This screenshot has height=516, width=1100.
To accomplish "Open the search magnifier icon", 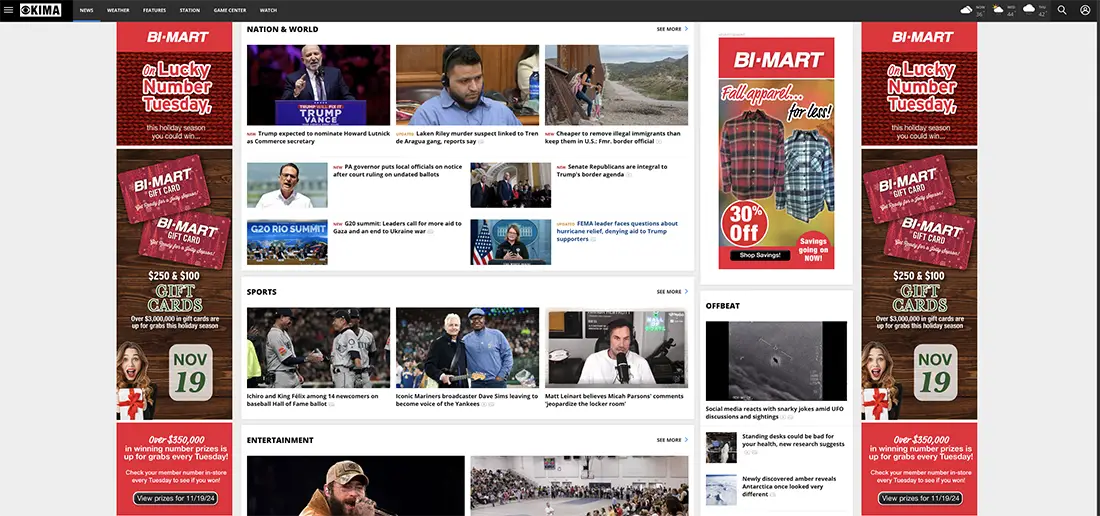I will (x=1062, y=10).
